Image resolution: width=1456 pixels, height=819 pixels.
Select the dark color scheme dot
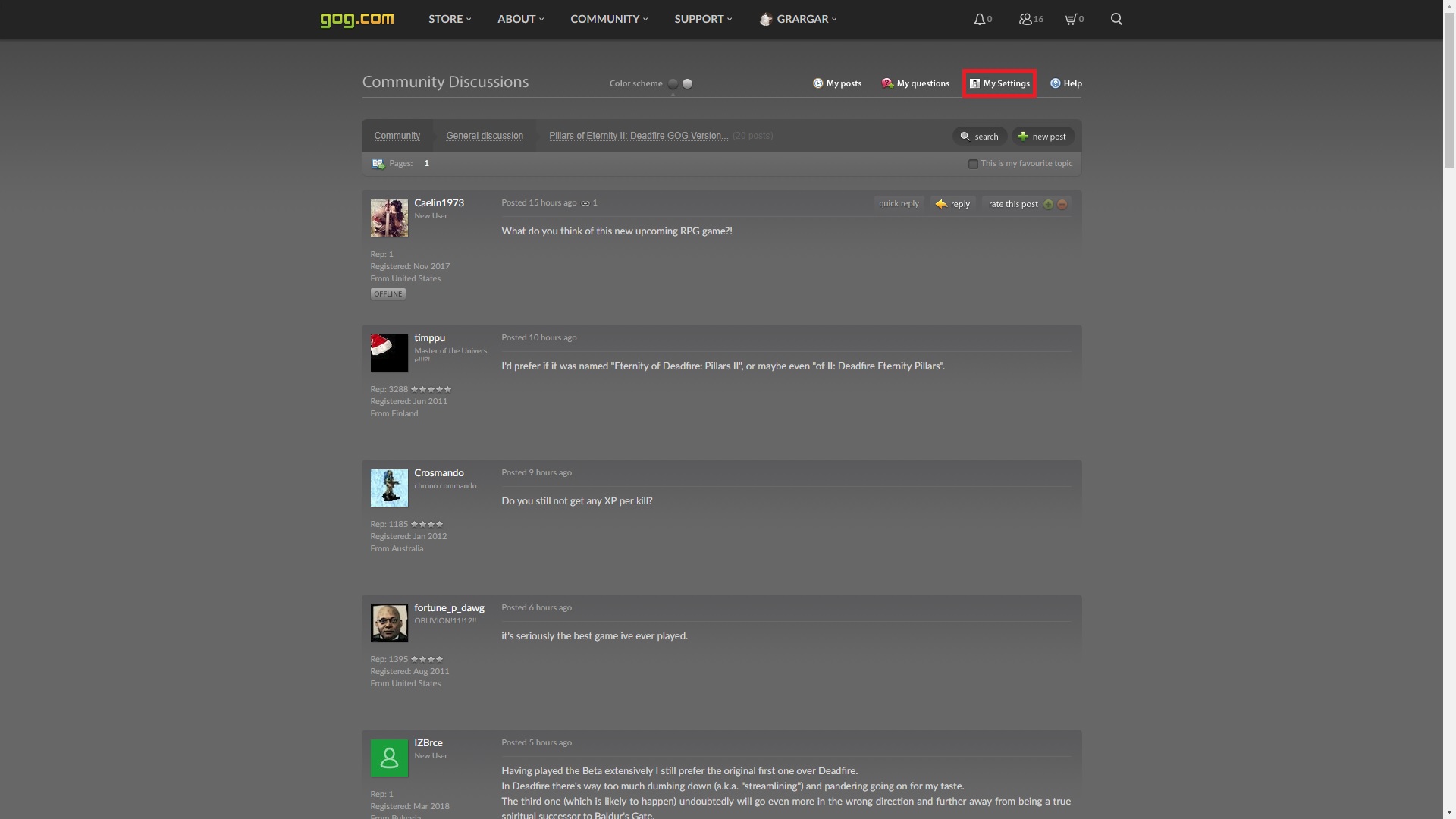point(673,83)
